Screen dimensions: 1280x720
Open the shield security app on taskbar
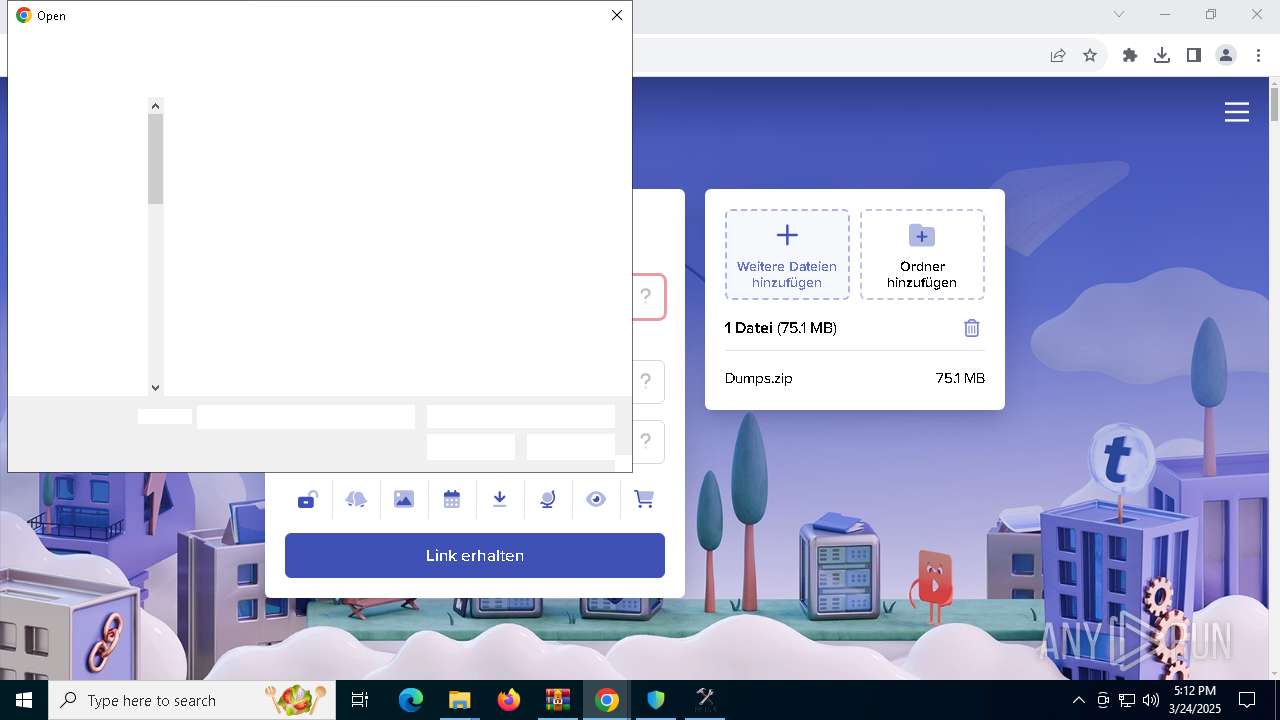[x=655, y=700]
